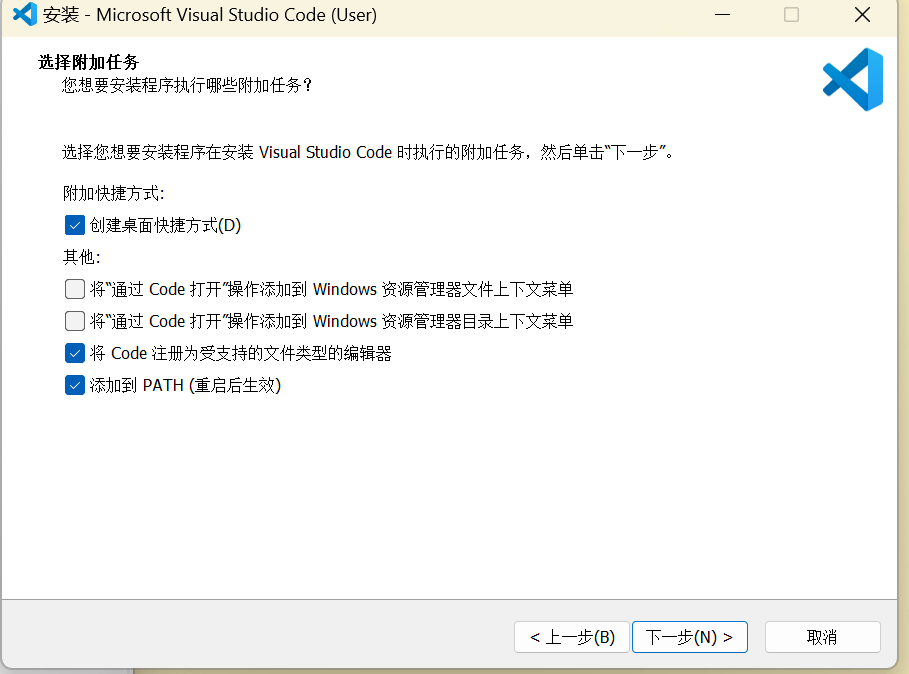This screenshot has height=674, width=909.
Task: Close the VS Code setup window
Action: pyautogui.click(x=862, y=14)
